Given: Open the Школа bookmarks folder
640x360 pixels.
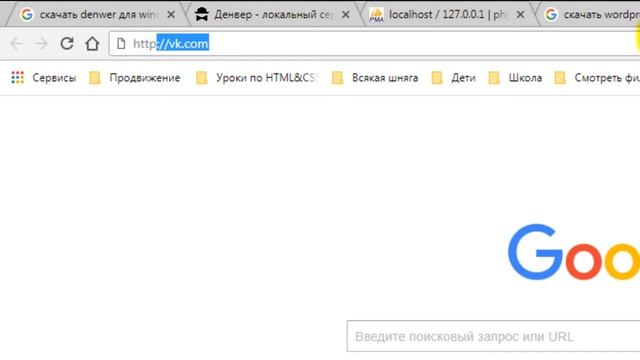Looking at the screenshot, I should click(x=516, y=78).
